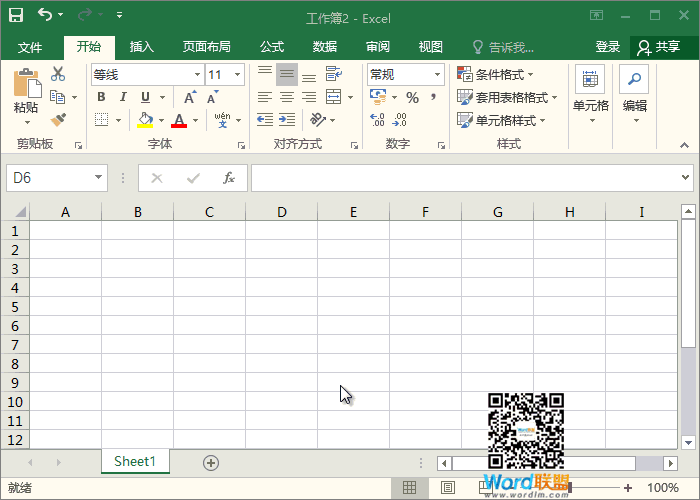
Task: Apply accounting number format icon
Action: [x=378, y=96]
